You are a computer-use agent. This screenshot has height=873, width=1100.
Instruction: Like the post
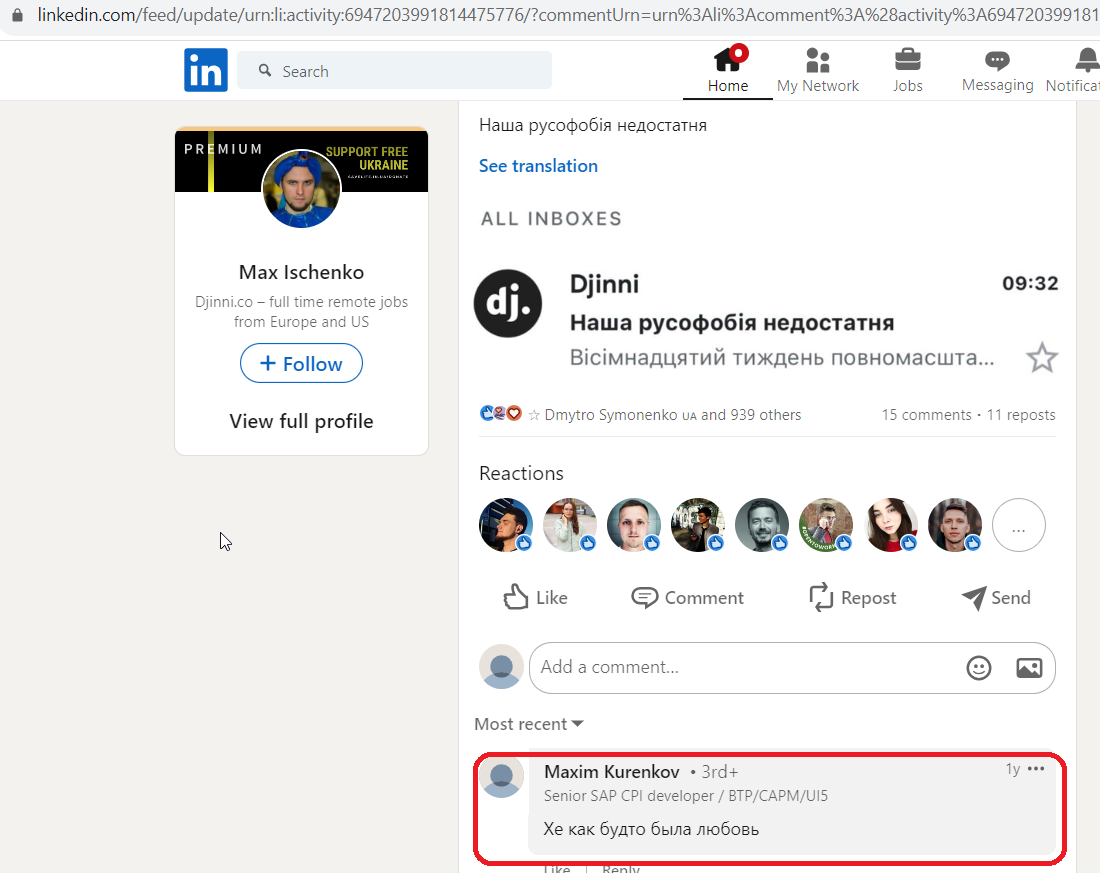[x=535, y=597]
